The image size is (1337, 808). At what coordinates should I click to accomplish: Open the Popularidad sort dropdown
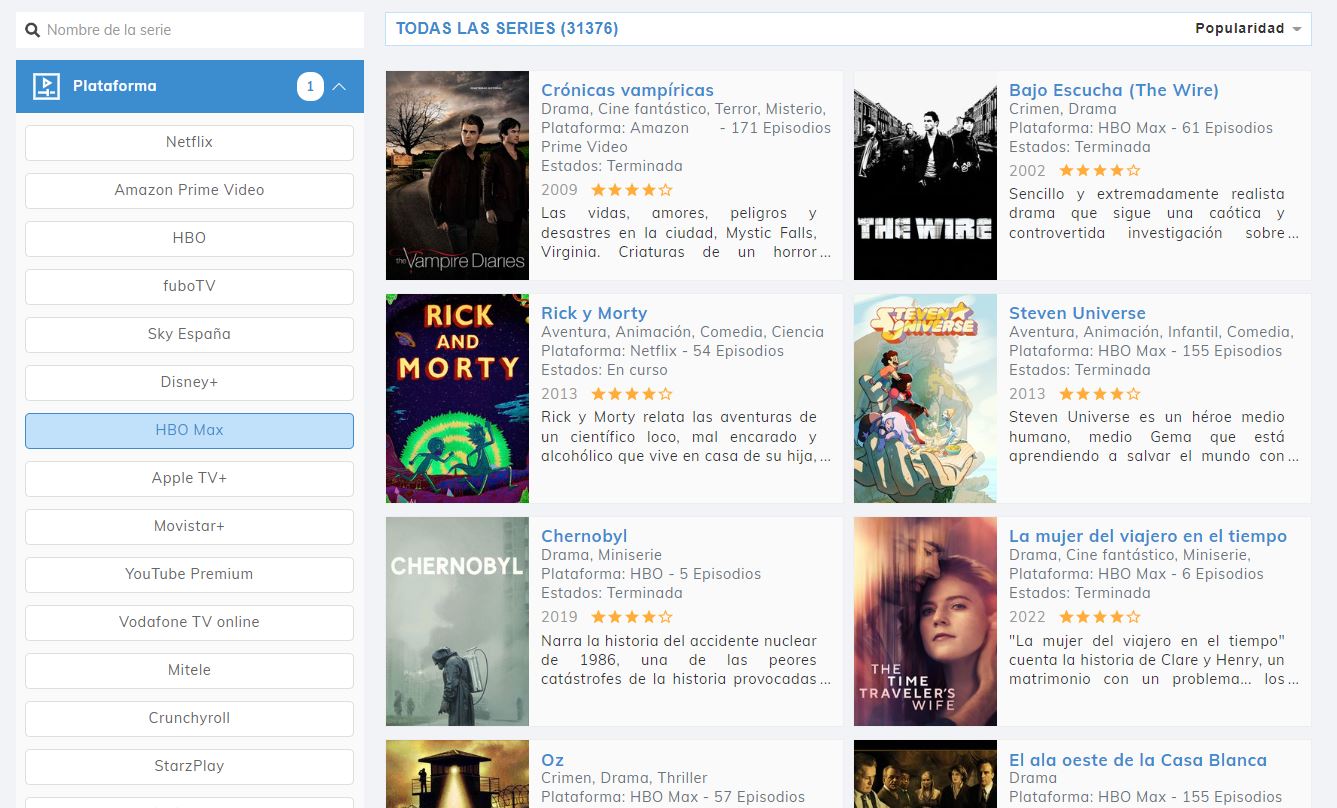tap(1248, 29)
